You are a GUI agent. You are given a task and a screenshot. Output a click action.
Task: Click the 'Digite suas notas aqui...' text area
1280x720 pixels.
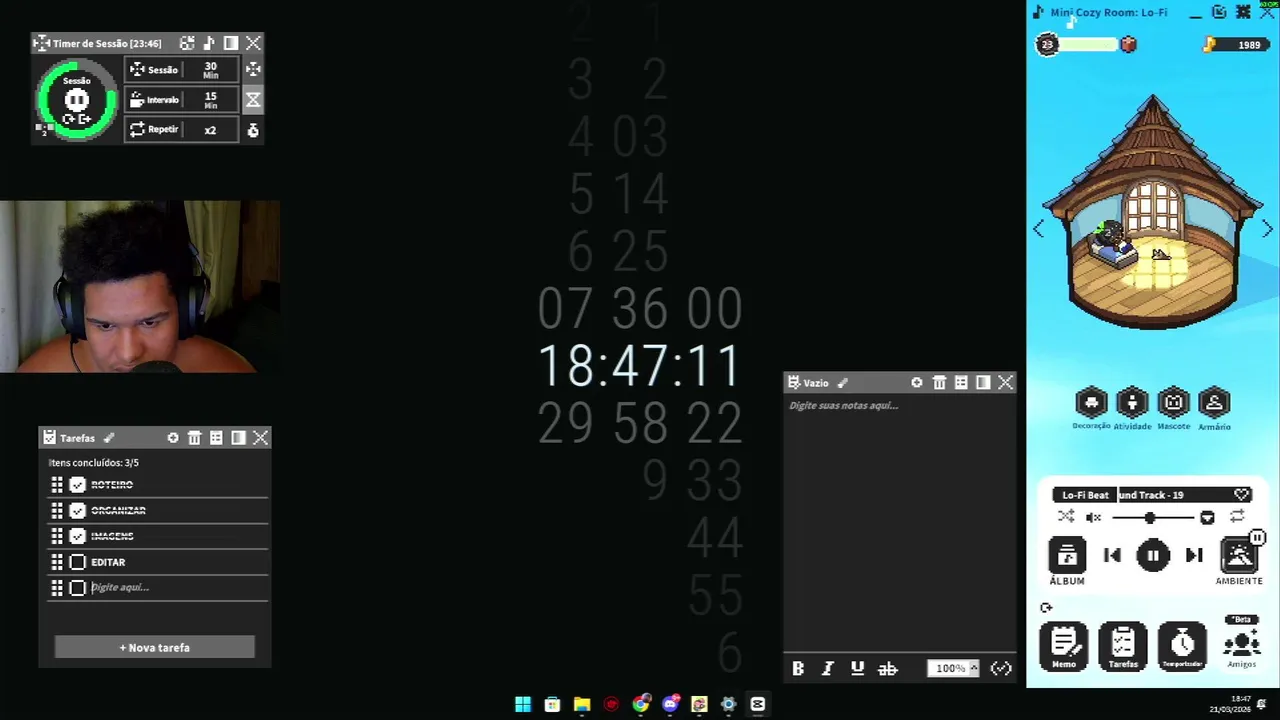[x=900, y=525]
